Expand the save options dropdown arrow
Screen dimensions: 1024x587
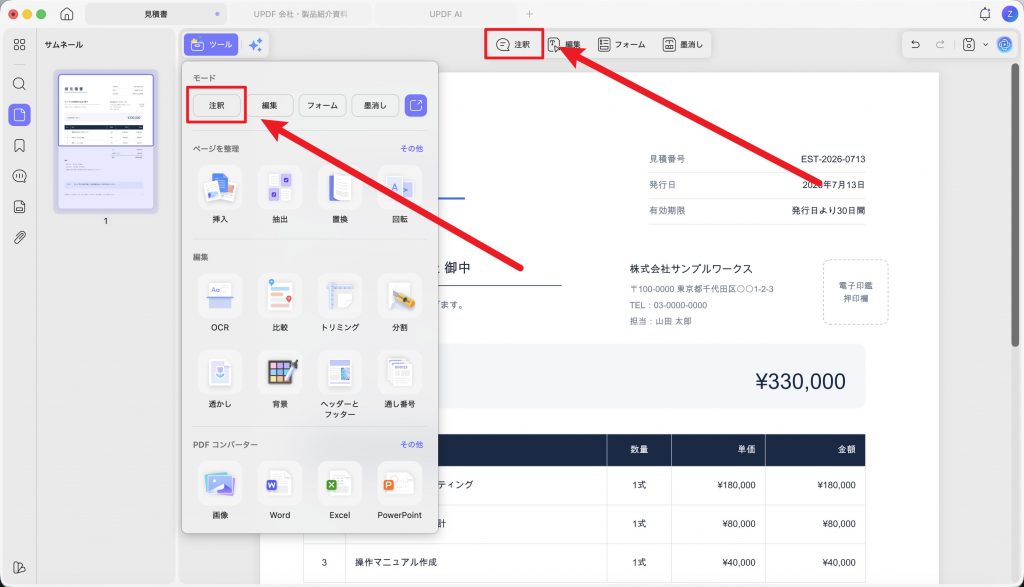(x=985, y=44)
